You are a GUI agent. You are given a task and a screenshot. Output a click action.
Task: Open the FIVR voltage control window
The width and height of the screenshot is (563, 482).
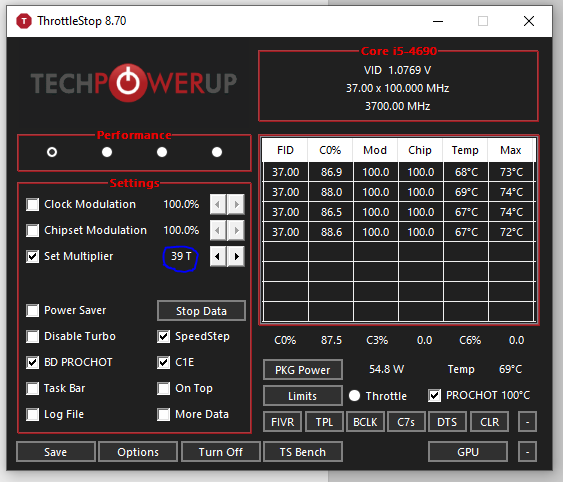pos(283,422)
